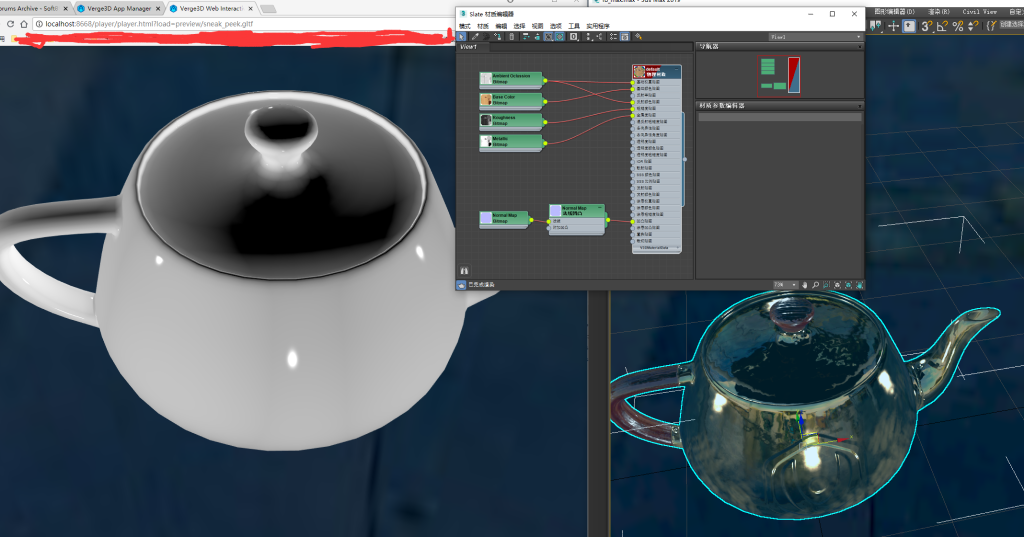
Task: Open the 模式 menu in Slate editor
Action: (464, 26)
